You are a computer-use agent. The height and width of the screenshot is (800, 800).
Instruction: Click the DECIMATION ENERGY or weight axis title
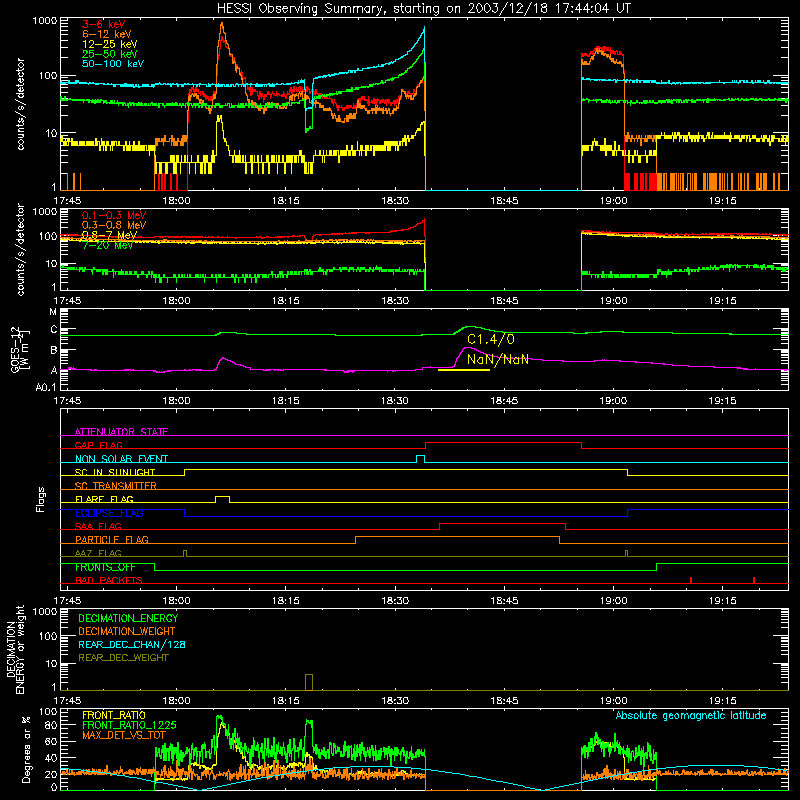[15, 649]
